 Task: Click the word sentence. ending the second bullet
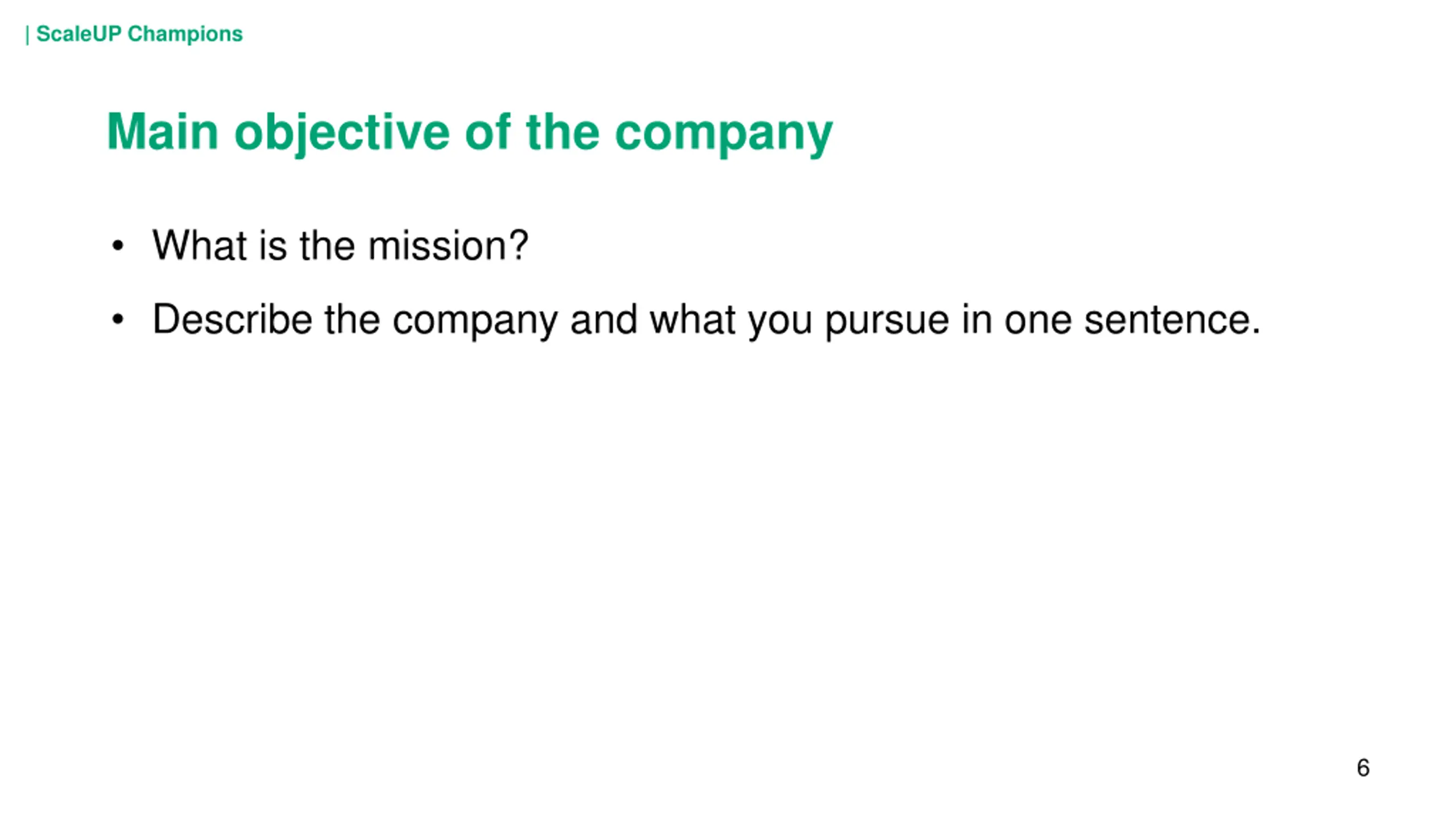click(1172, 320)
